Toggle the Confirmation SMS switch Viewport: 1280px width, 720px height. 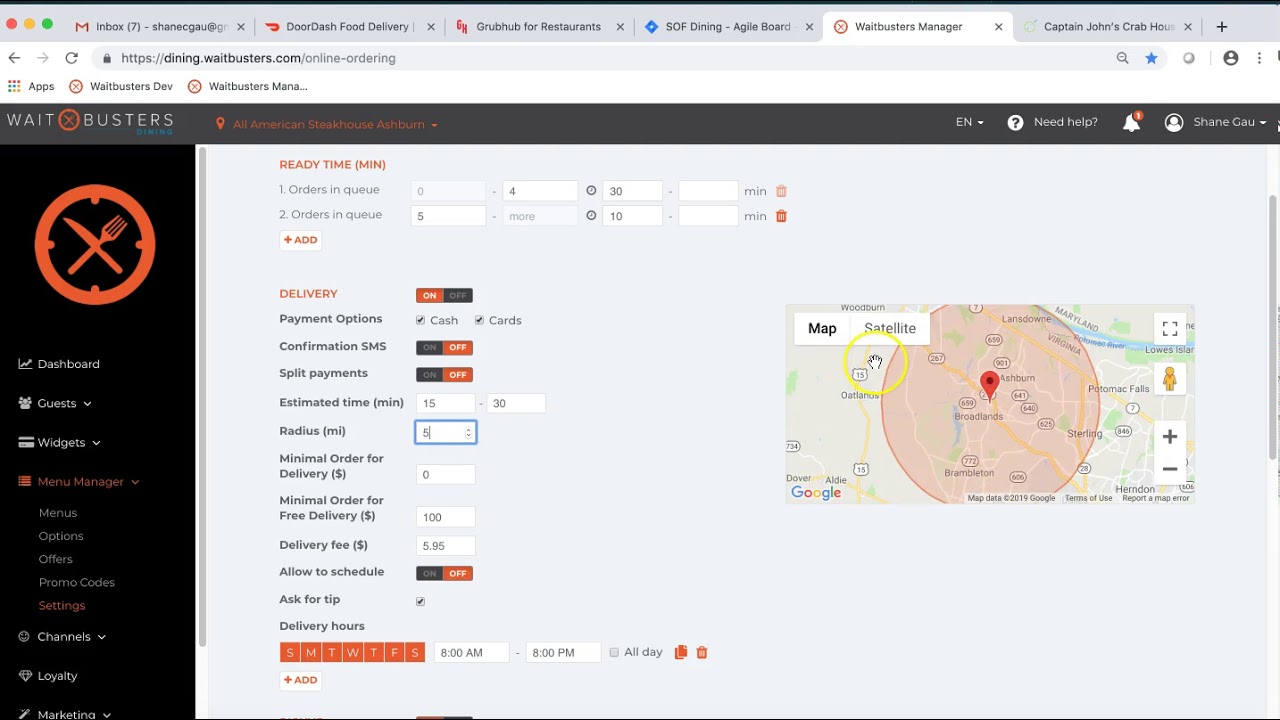point(444,347)
